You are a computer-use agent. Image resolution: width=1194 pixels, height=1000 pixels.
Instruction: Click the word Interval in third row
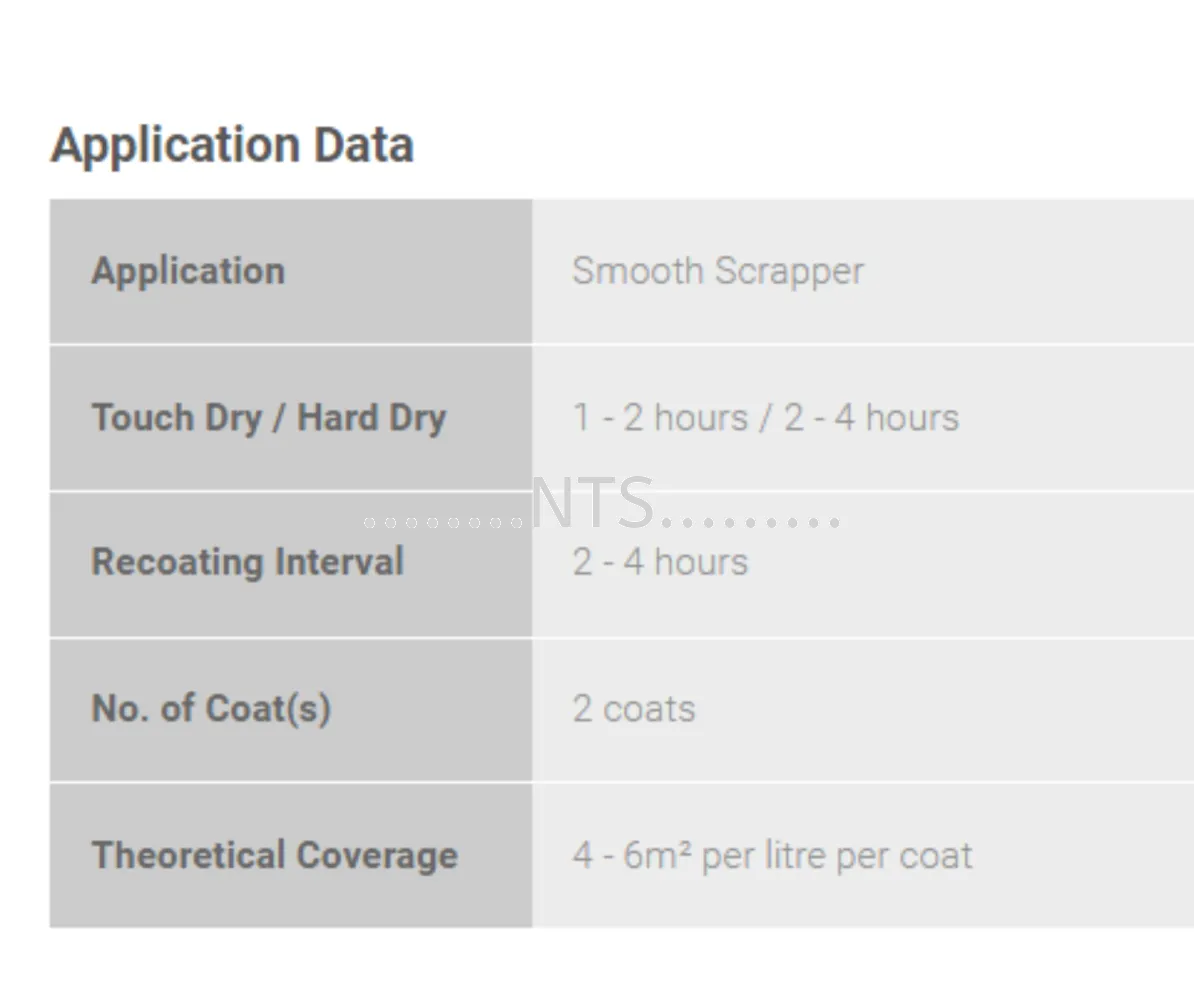(339, 562)
